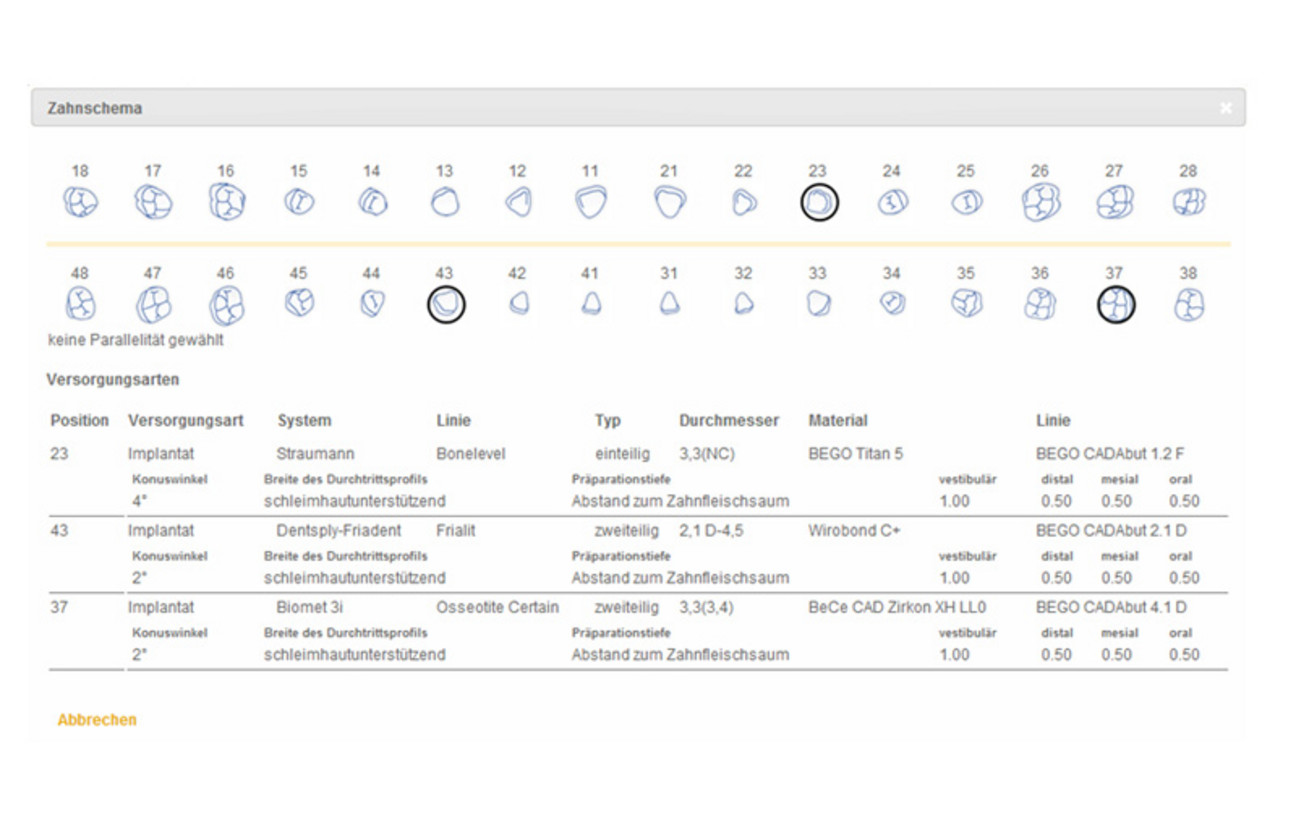Screen dimensions: 1296x817
Task: Click the Abbrechen link
Action: 98,719
